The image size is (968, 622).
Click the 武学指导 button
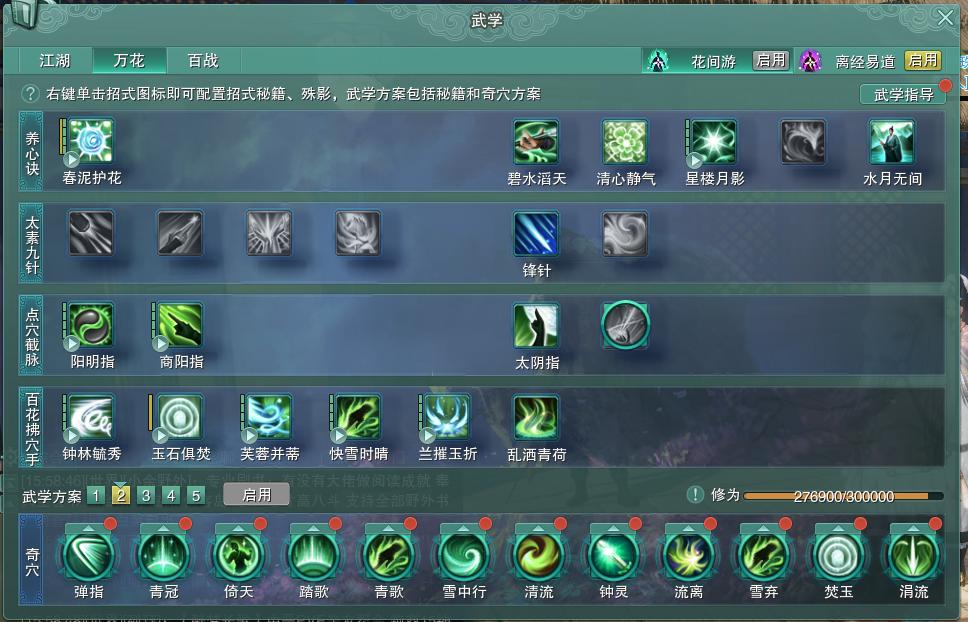point(903,94)
